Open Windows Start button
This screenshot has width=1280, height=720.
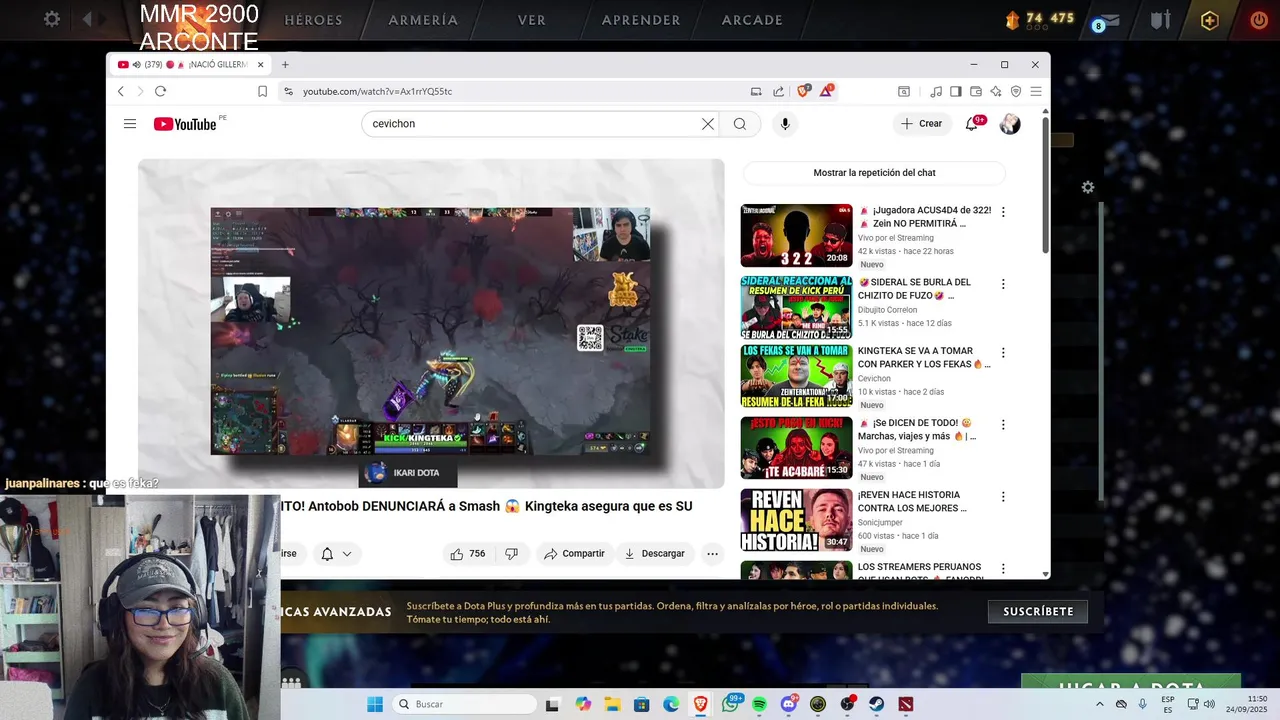(375, 704)
